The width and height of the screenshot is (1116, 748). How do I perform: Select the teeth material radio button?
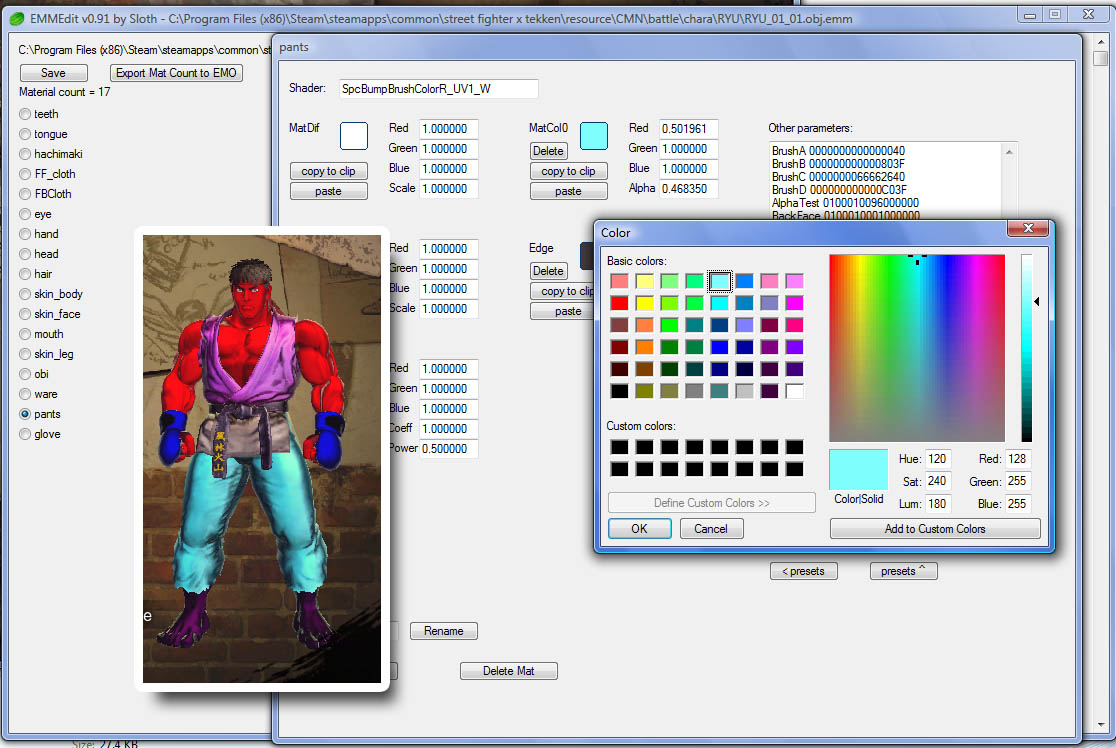click(26, 114)
